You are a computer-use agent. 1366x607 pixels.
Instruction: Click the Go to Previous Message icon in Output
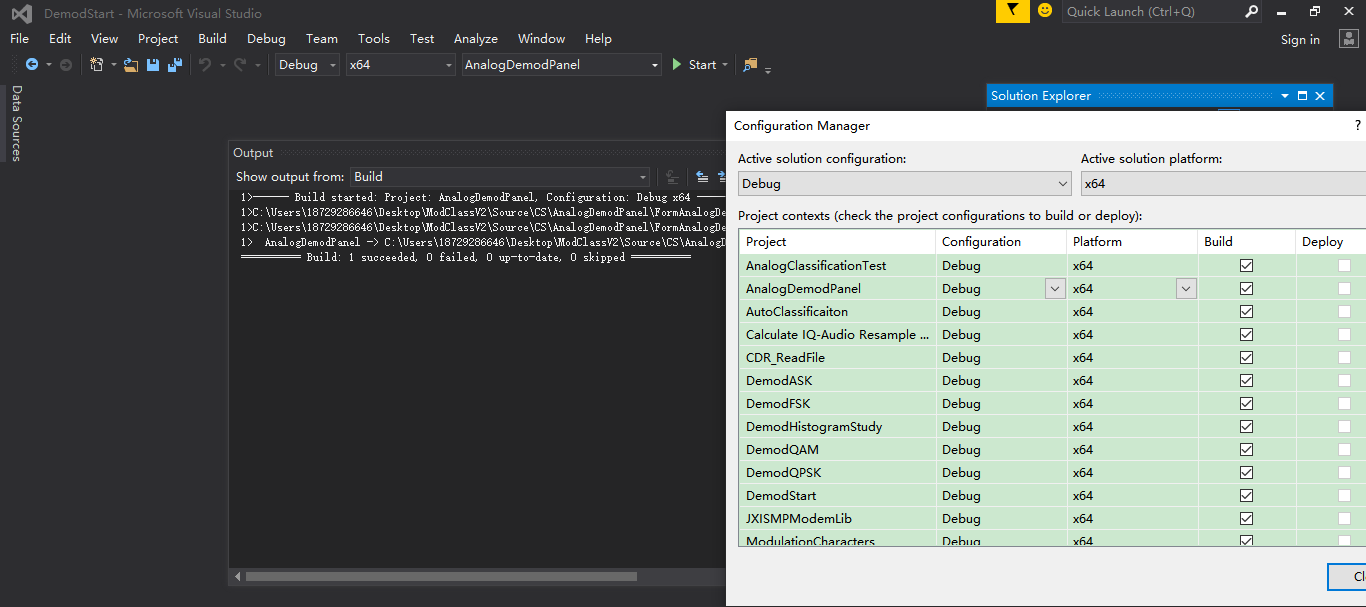[702, 176]
